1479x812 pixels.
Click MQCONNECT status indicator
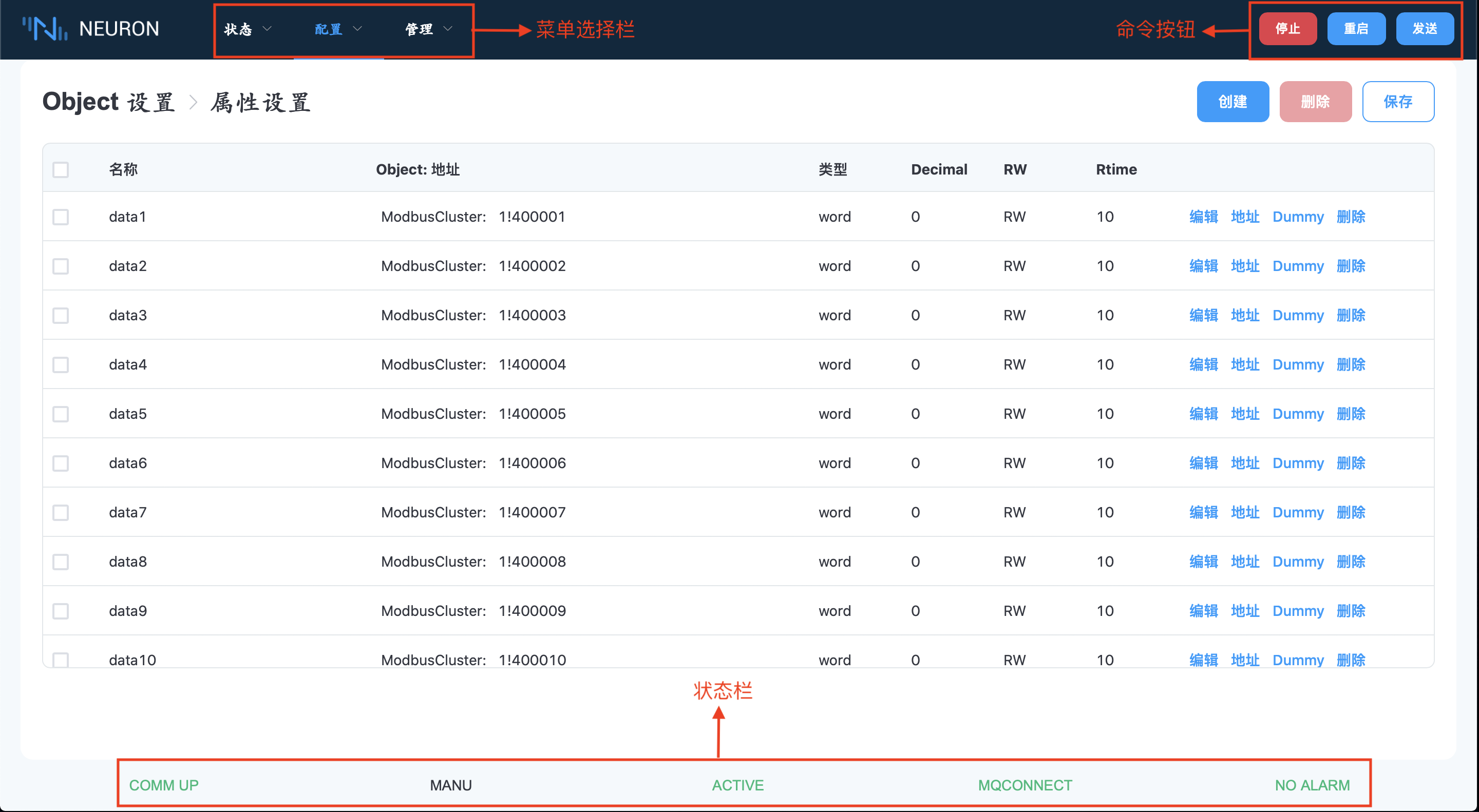pos(1025,785)
